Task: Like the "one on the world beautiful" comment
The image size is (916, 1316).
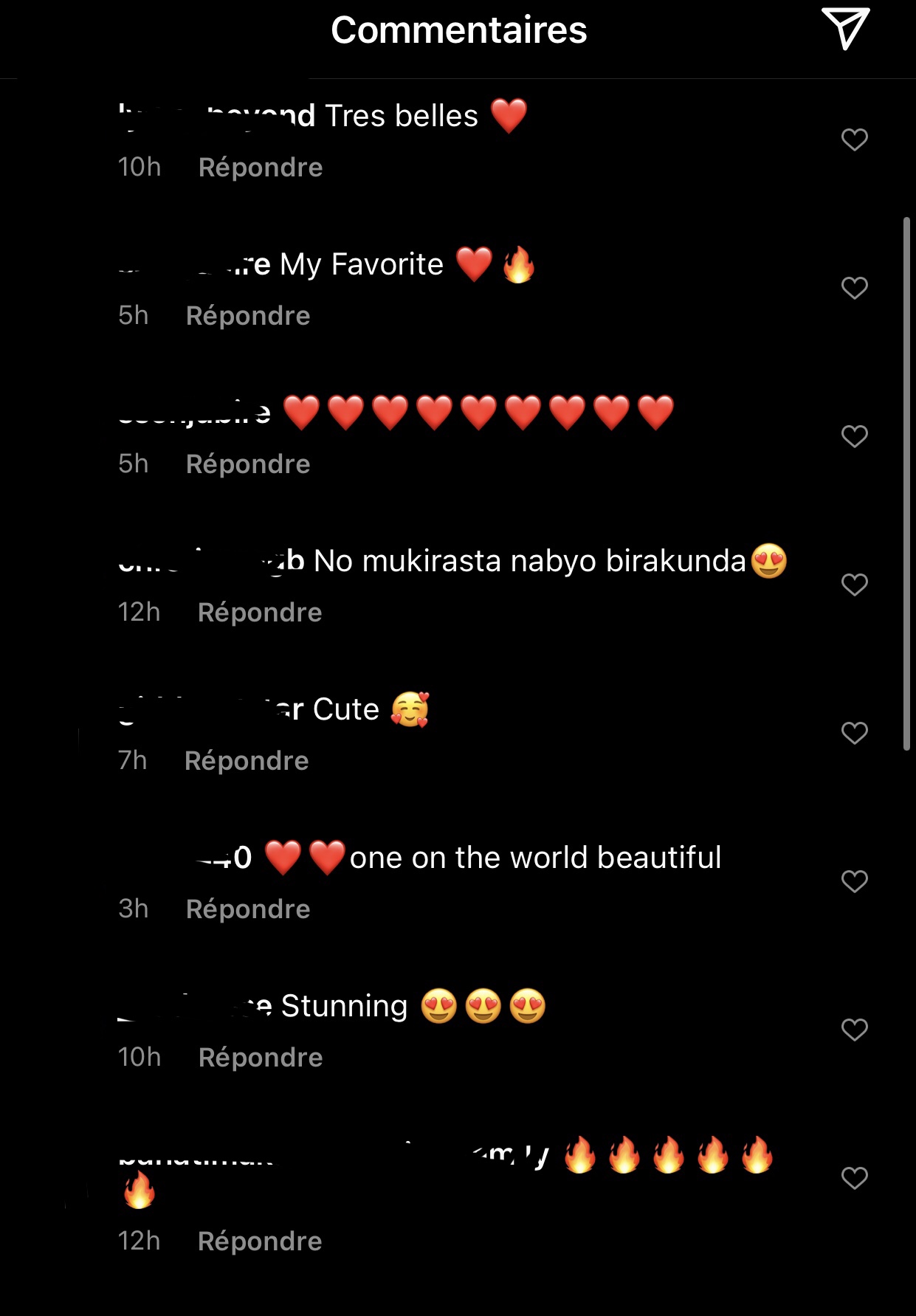Action: click(855, 881)
